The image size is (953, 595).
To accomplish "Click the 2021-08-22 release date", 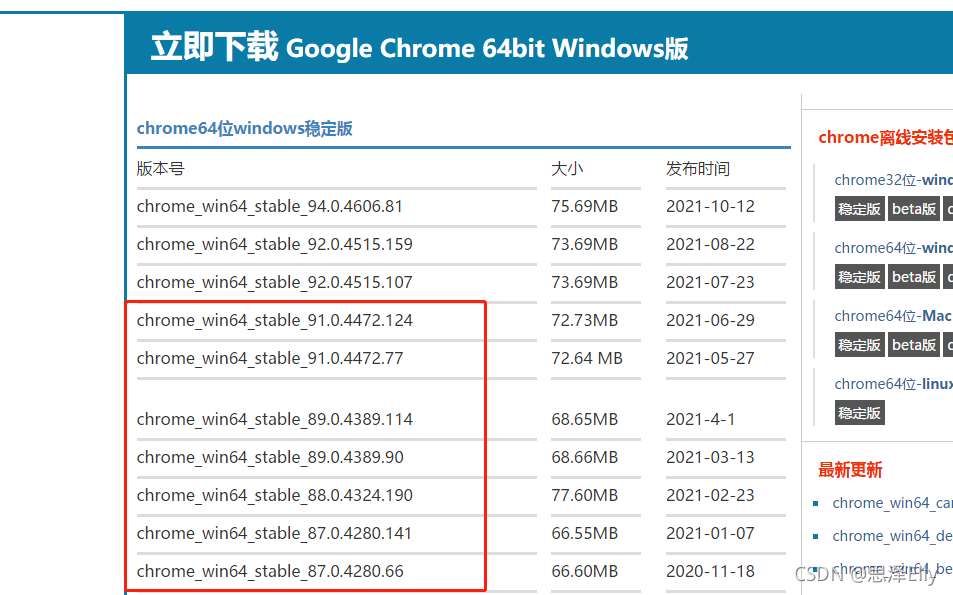I will [x=710, y=244].
